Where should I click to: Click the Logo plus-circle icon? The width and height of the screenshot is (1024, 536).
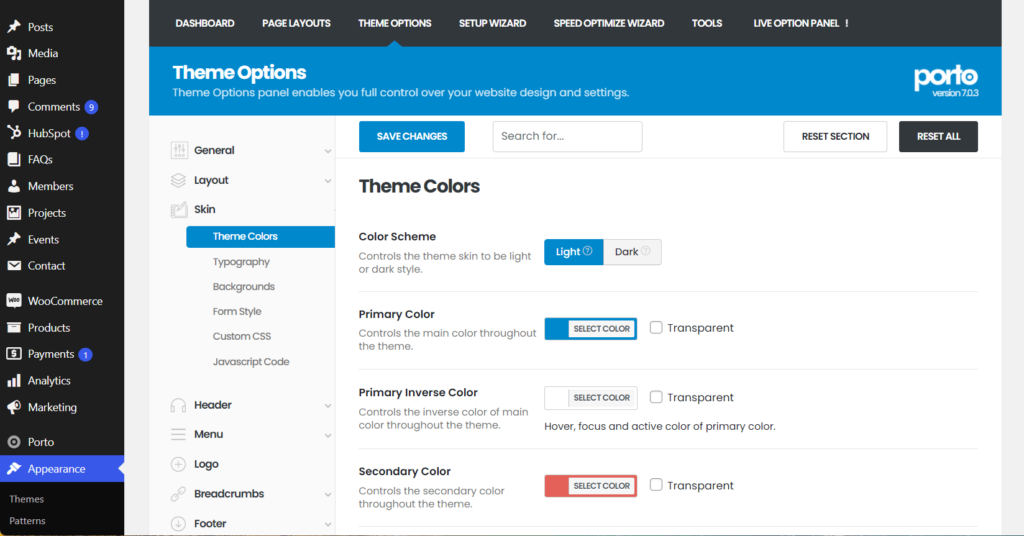(178, 464)
